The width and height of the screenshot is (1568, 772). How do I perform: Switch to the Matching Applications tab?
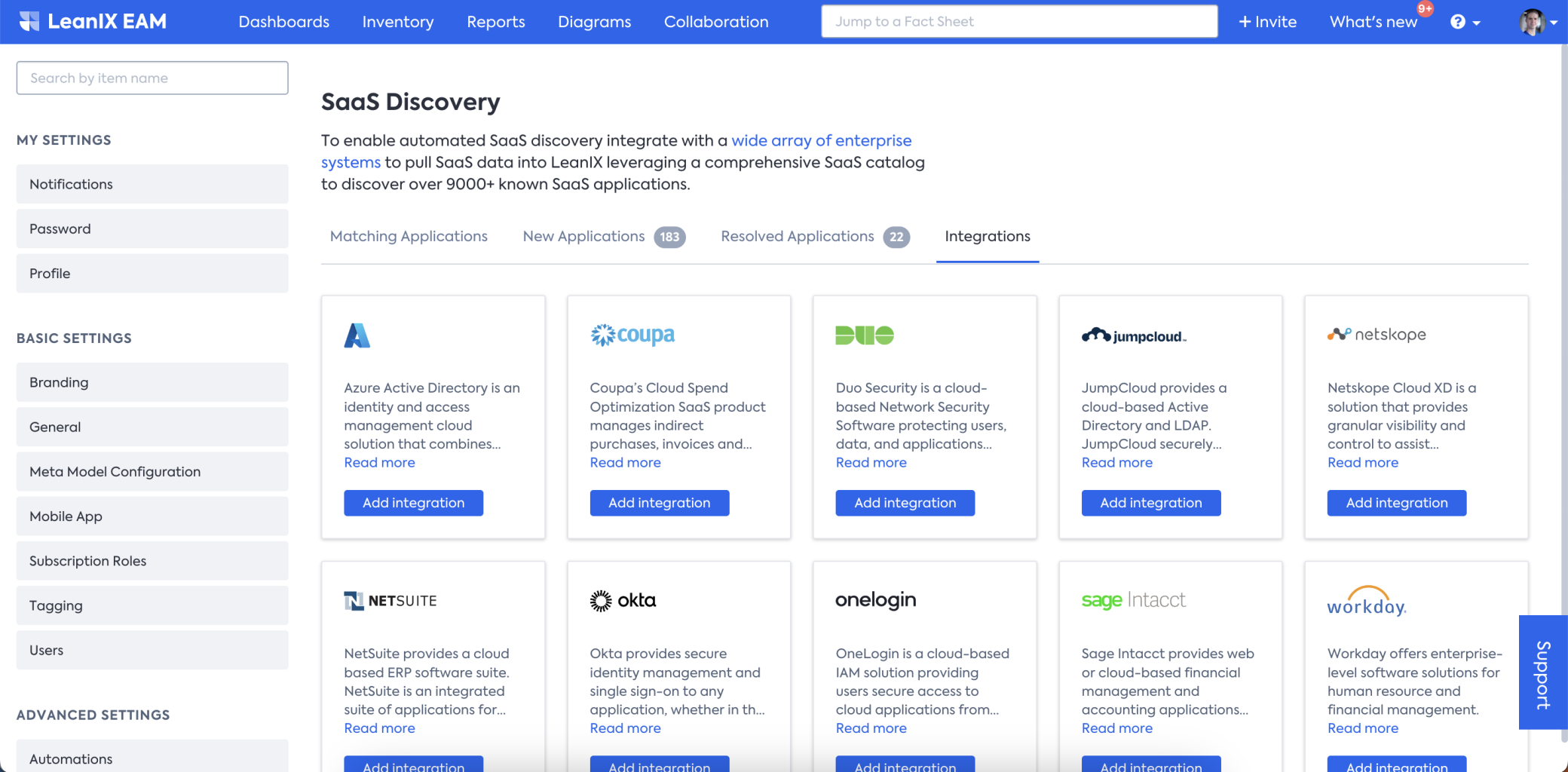click(x=409, y=236)
